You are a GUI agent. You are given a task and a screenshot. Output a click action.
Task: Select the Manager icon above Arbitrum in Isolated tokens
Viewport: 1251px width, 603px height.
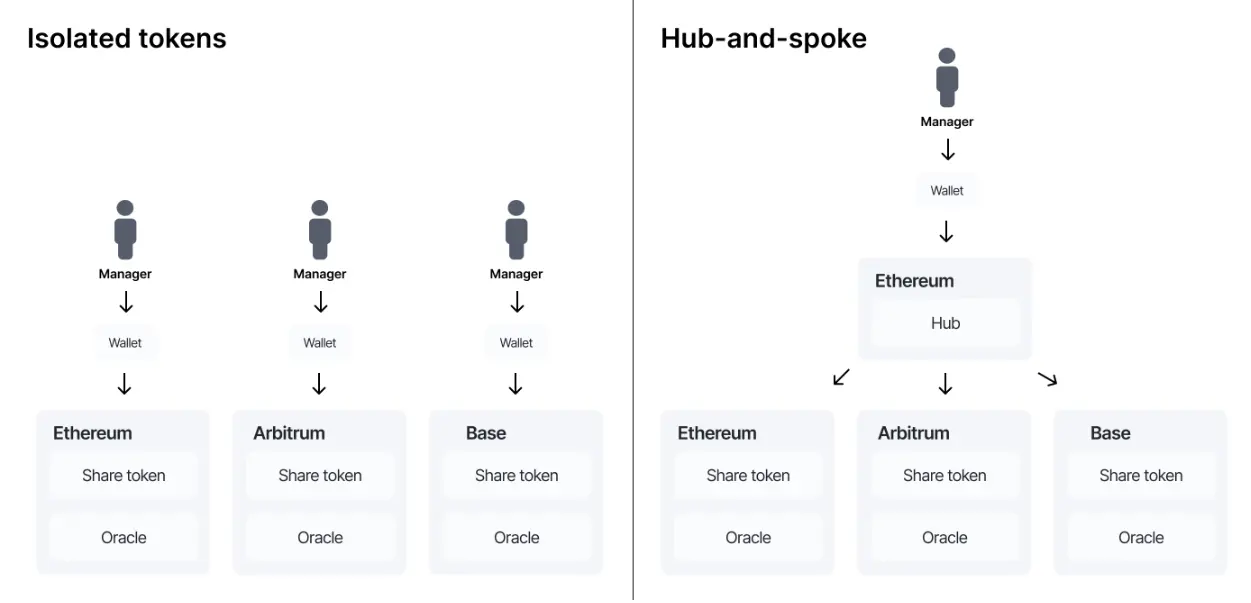320,230
